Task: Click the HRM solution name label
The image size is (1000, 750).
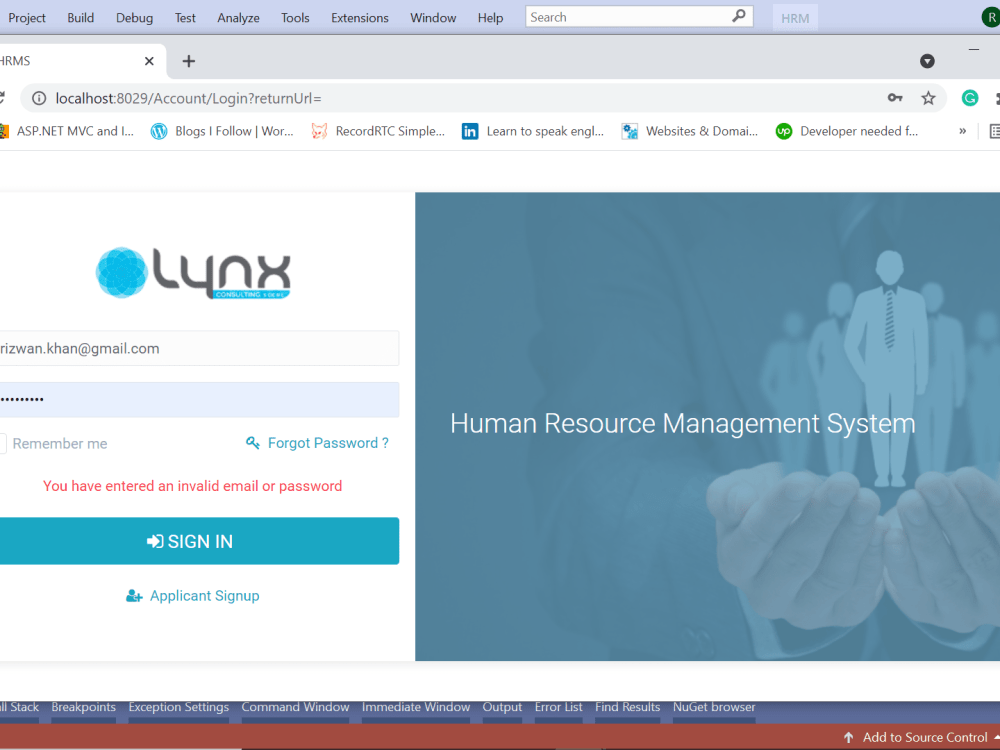Action: pos(795,18)
